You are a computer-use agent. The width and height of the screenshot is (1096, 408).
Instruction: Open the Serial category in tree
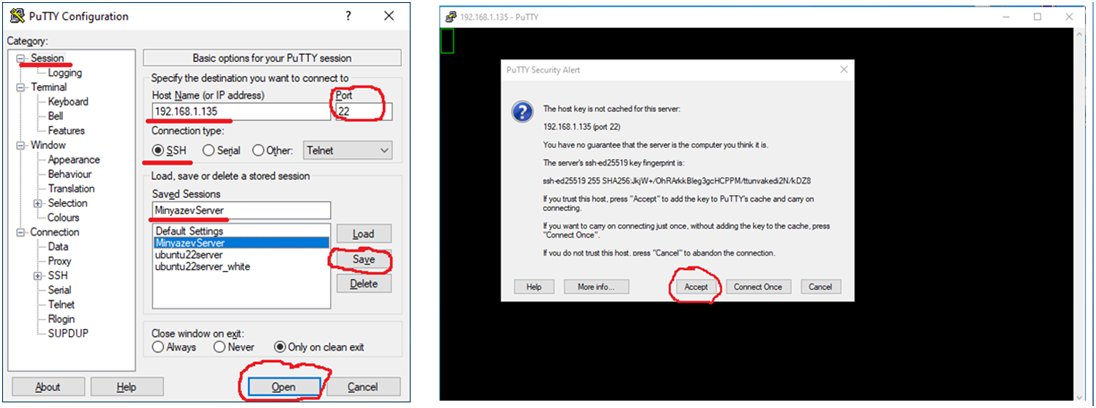pyautogui.click(x=59, y=290)
